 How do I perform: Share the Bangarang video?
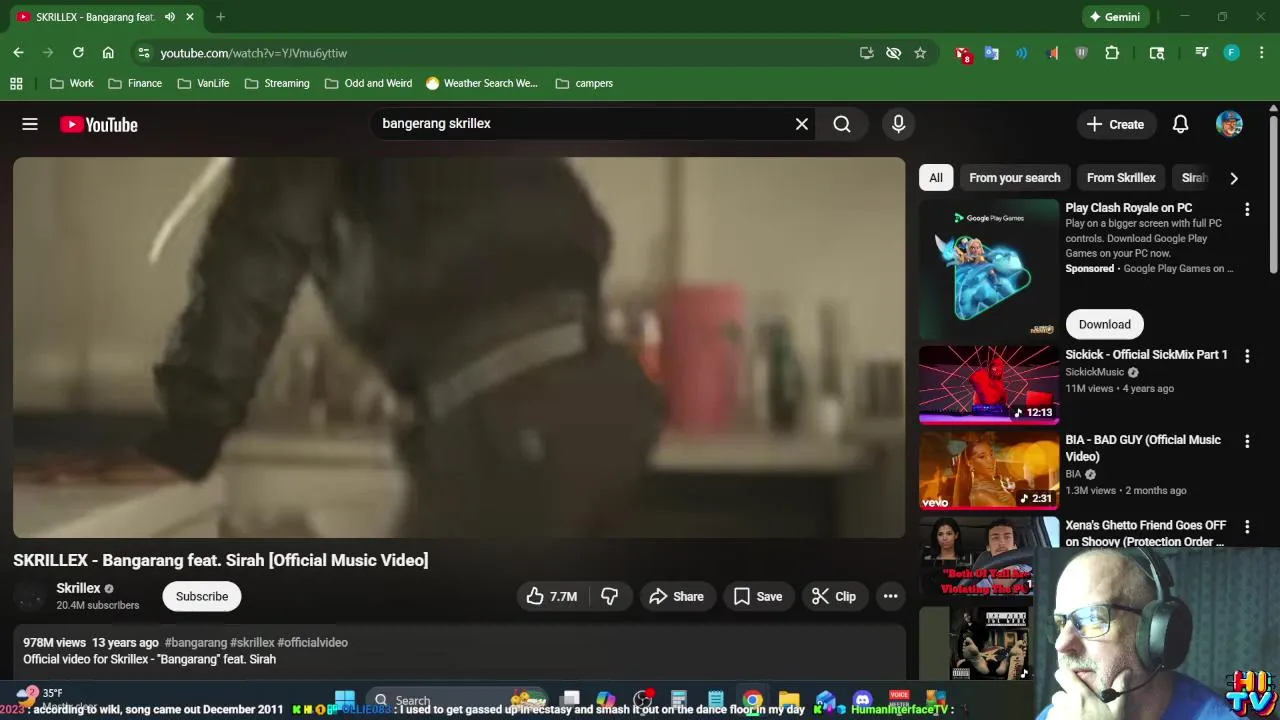tap(676, 596)
